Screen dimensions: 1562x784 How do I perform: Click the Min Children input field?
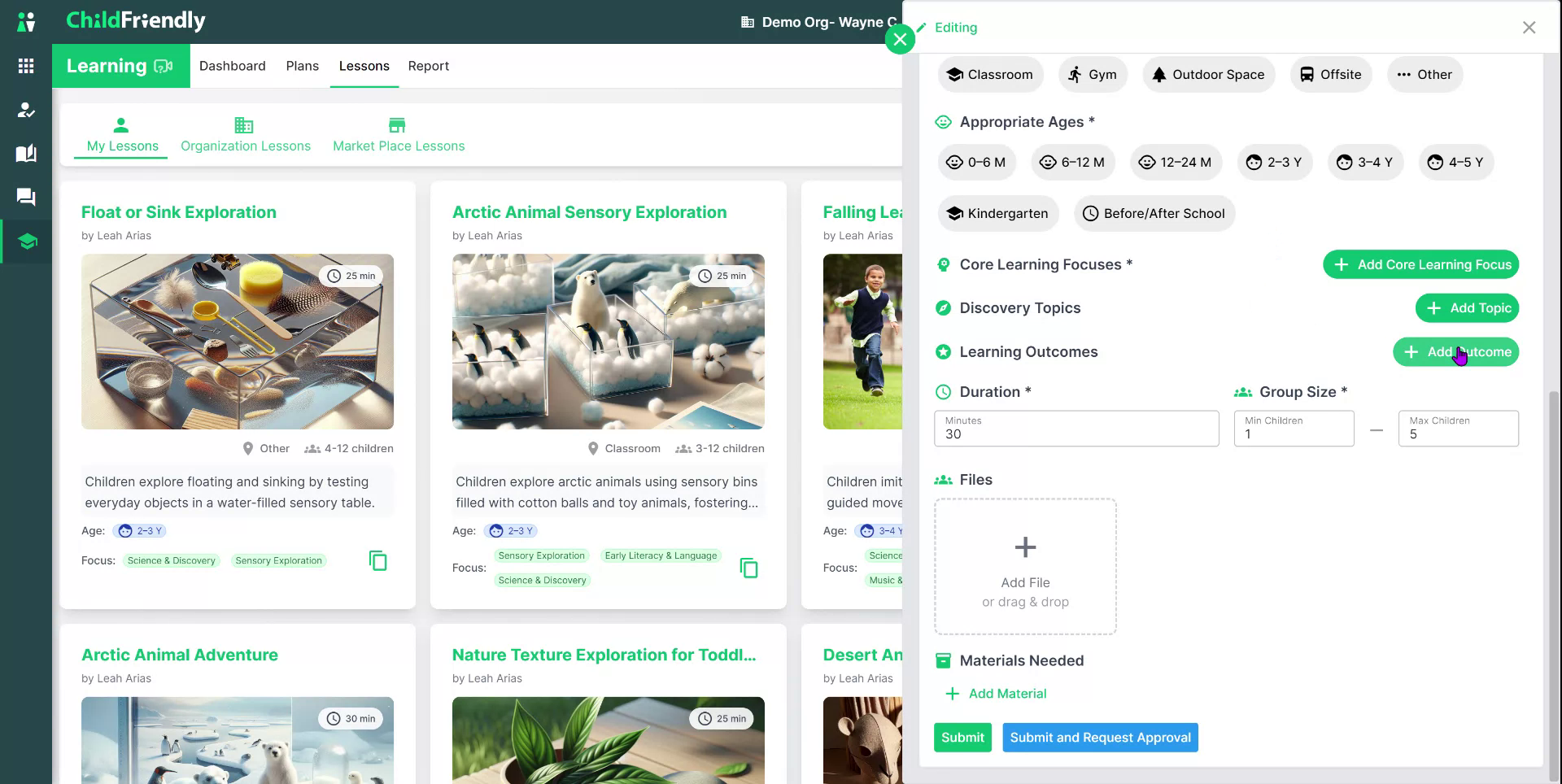[x=1294, y=429]
